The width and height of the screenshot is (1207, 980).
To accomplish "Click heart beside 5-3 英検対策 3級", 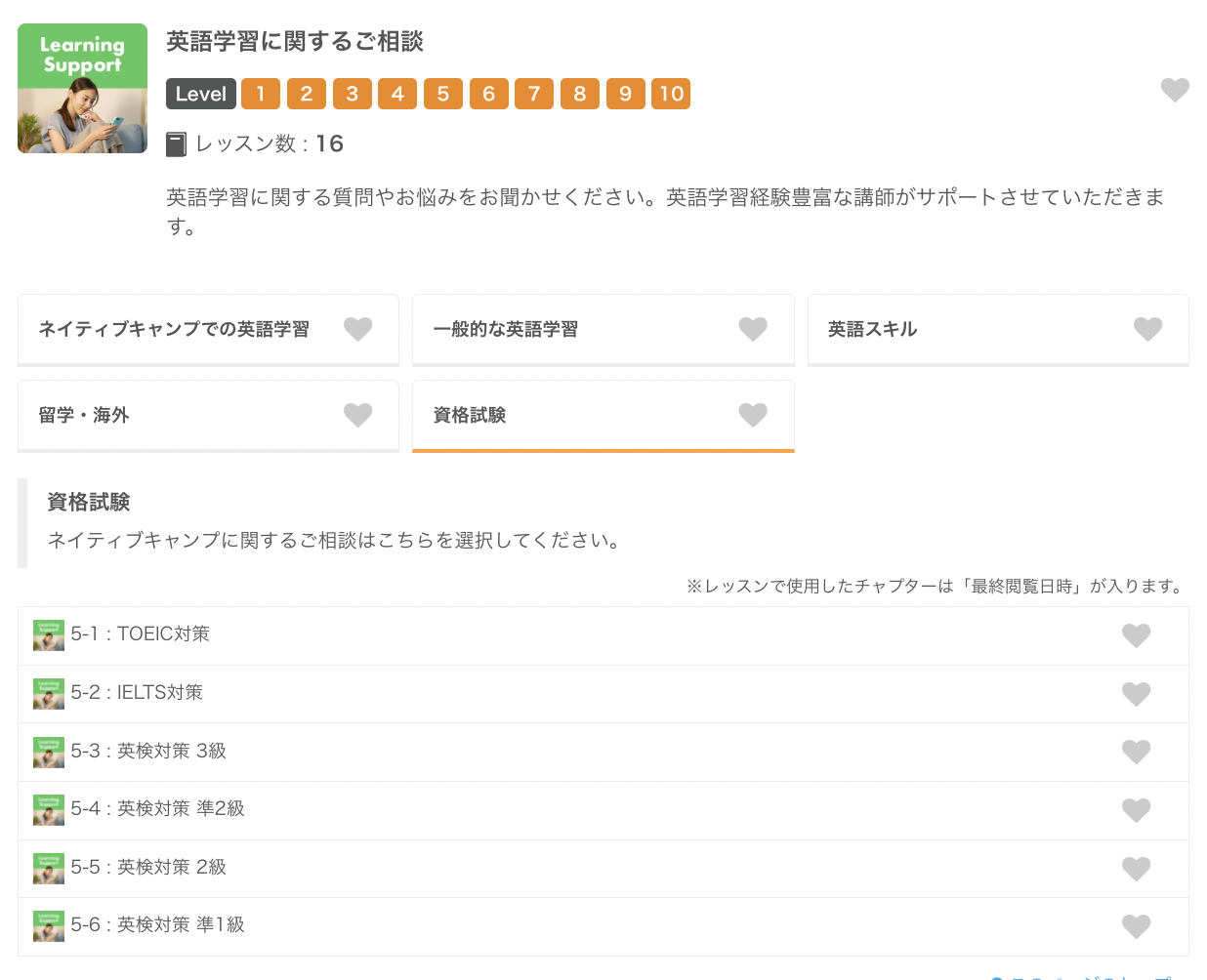I will click(x=1136, y=752).
